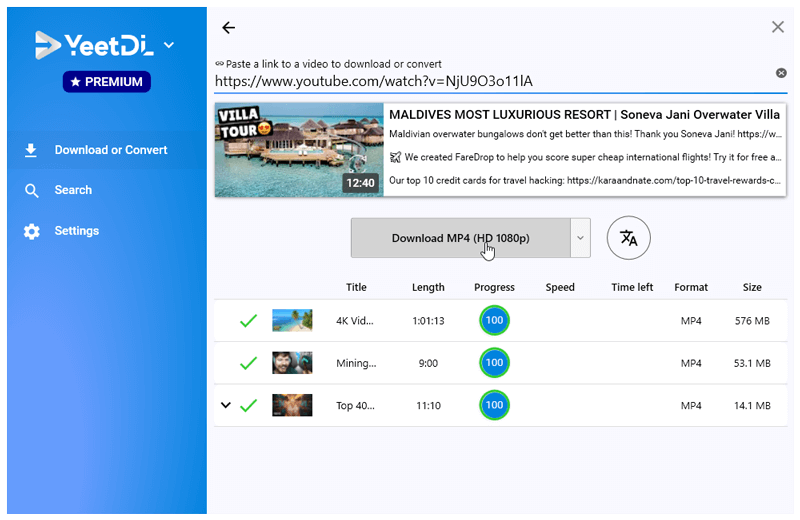Image resolution: width=800 pixels, height=520 pixels.
Task: Close the panel with X button
Action: 777,27
